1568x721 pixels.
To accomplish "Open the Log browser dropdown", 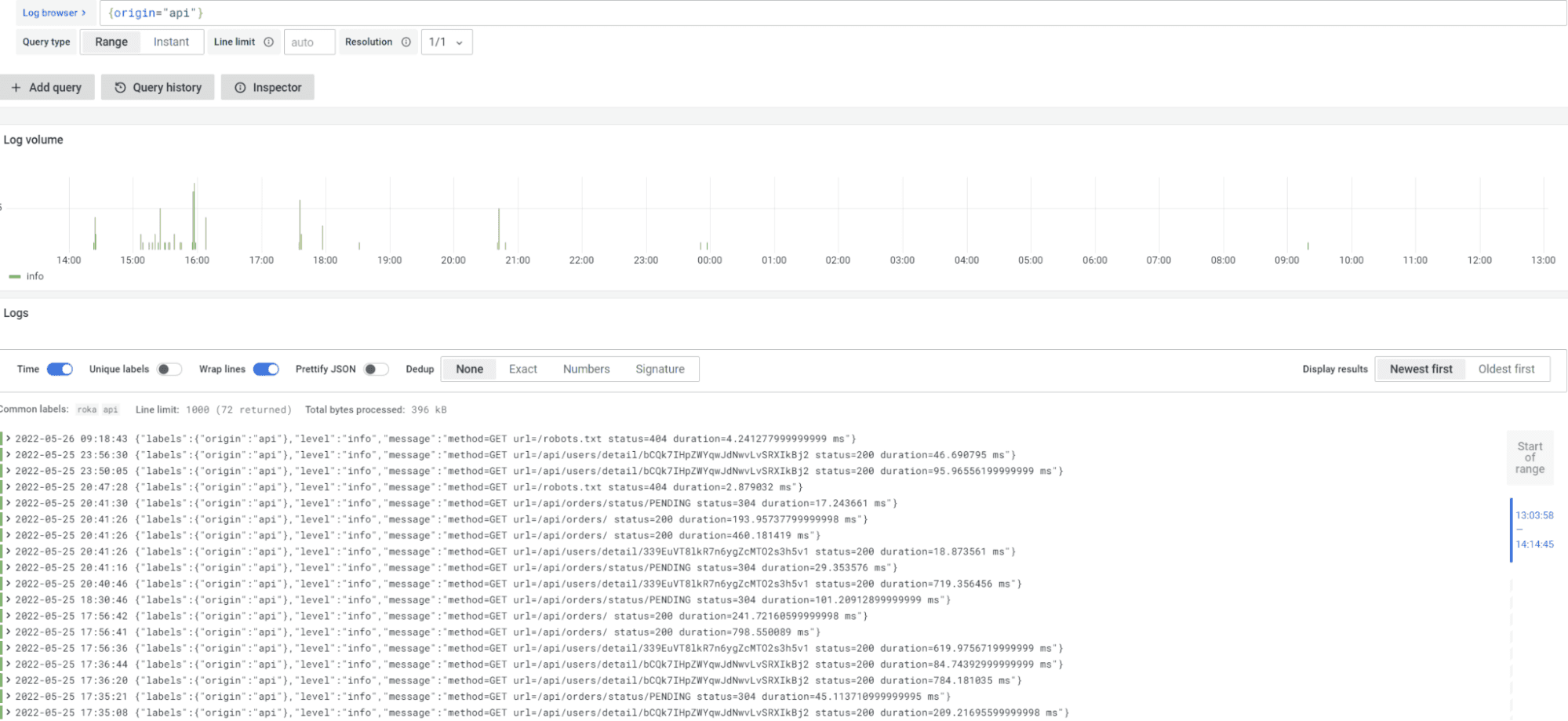I will coord(55,13).
